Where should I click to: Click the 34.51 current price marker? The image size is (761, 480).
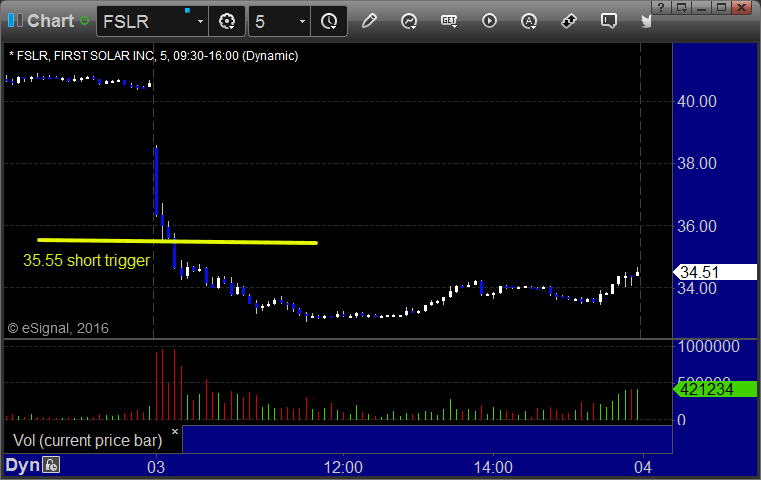point(714,272)
